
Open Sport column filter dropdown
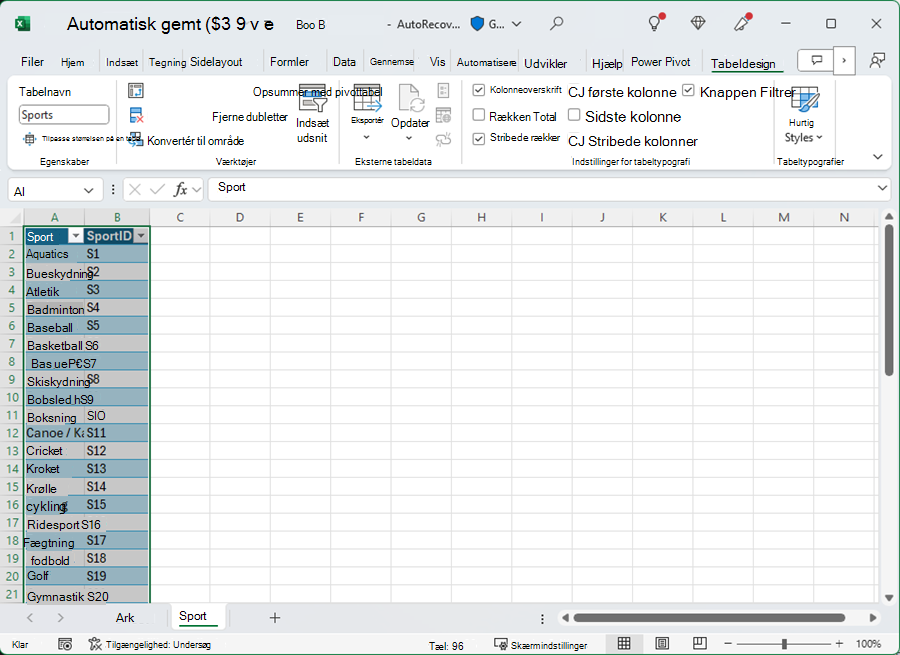click(x=75, y=237)
